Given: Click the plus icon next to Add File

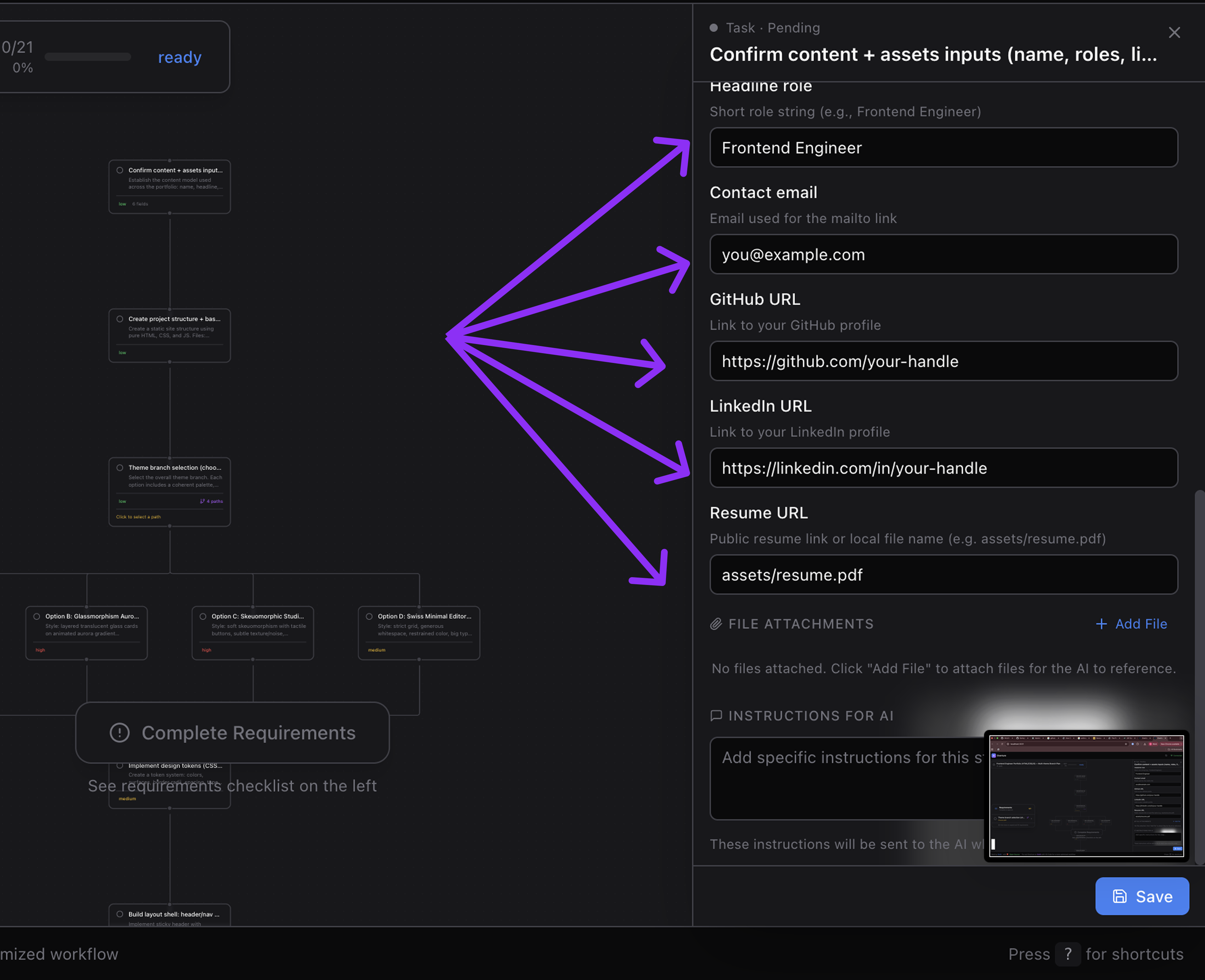Looking at the screenshot, I should pos(1101,624).
